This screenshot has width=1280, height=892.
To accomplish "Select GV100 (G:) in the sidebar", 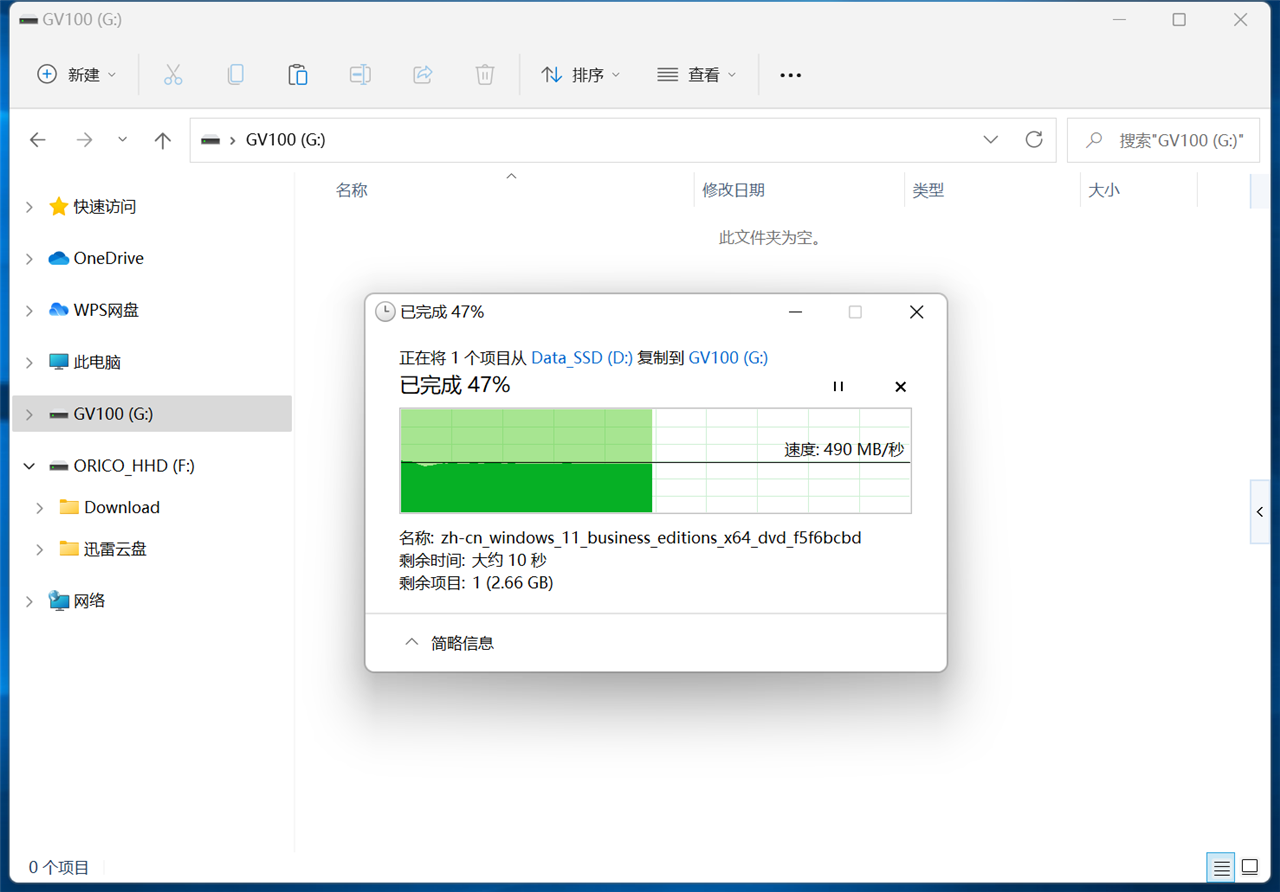I will (x=152, y=414).
